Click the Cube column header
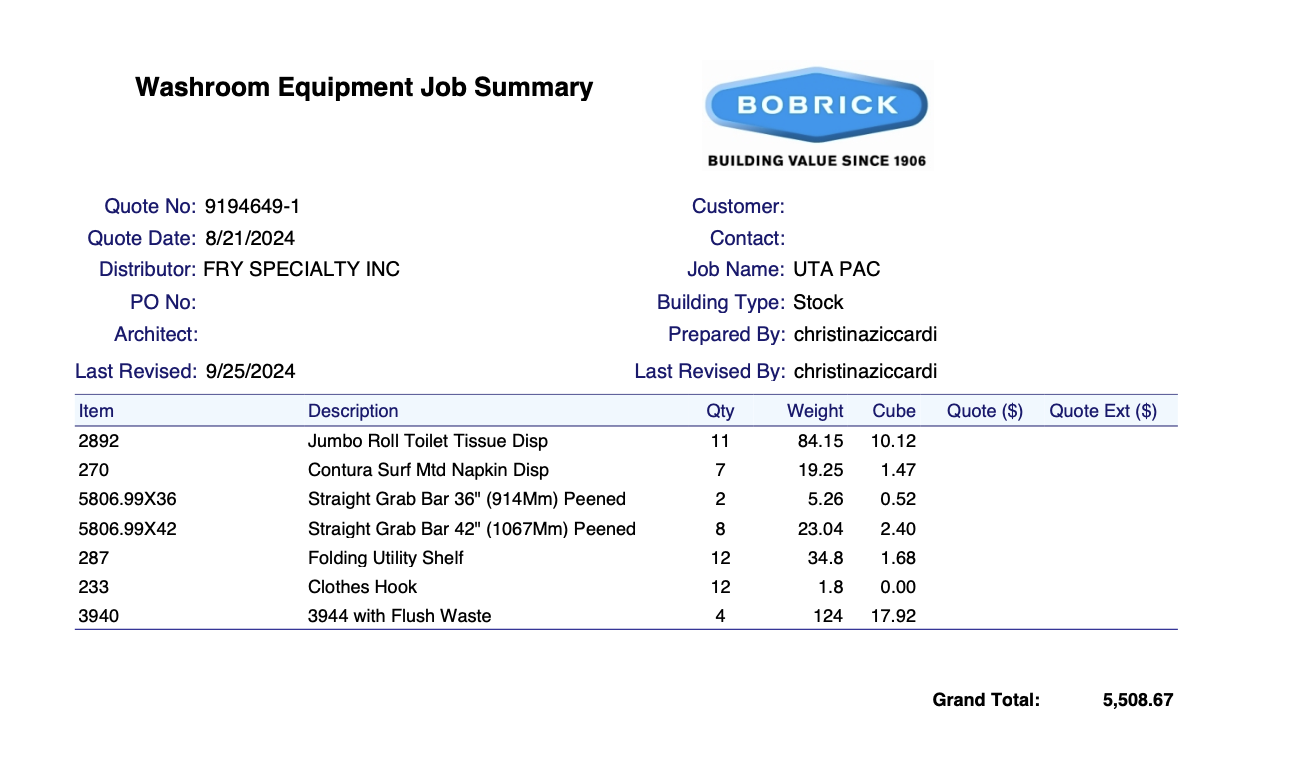This screenshot has width=1298, height=774. (x=893, y=411)
